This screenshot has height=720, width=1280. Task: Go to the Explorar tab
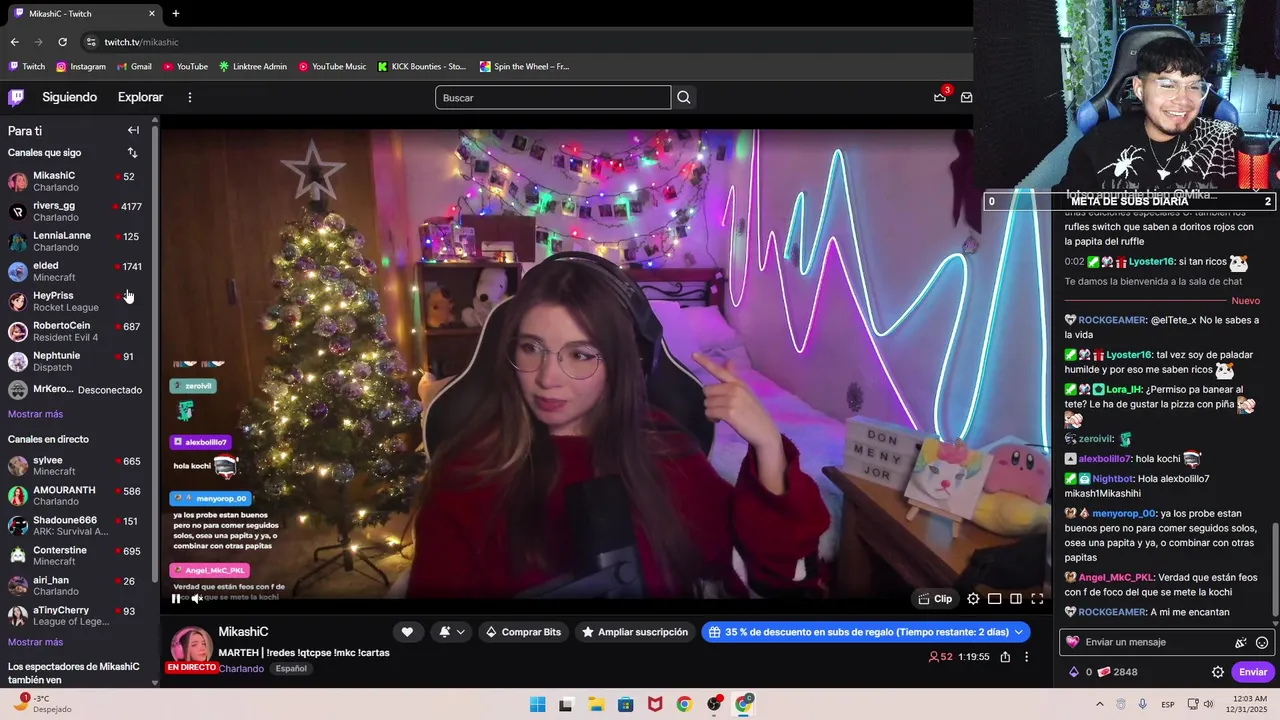click(x=140, y=97)
